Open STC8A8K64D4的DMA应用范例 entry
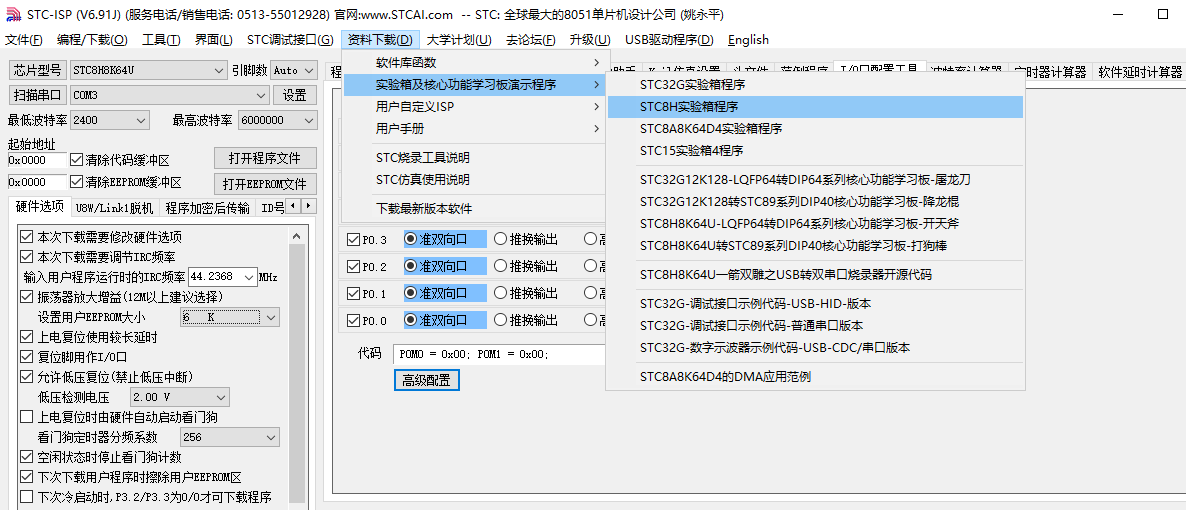1186x510 pixels. [x=815, y=377]
